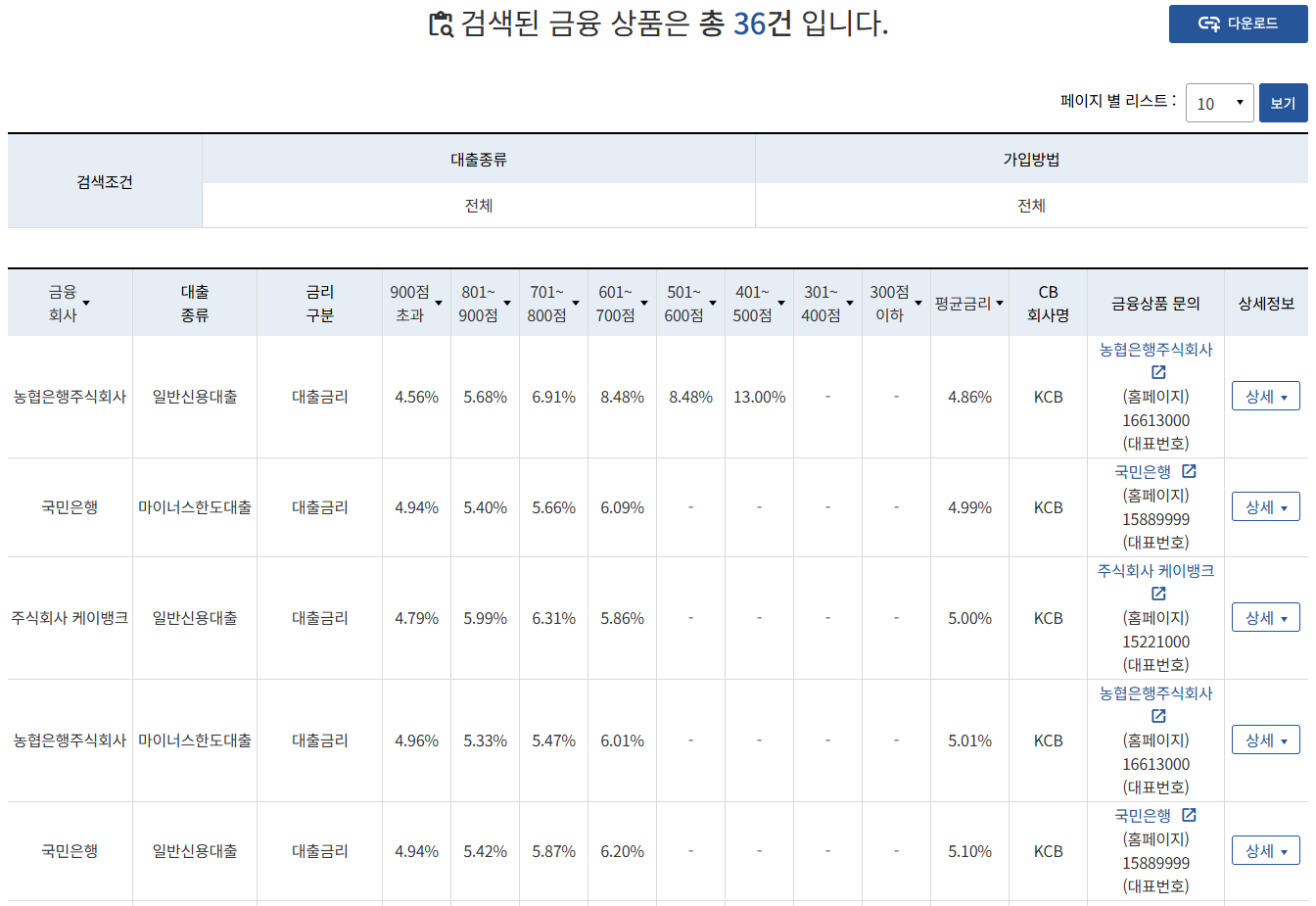Click the CB 회사명 column header
This screenshot has height=906, width=1316.
(x=1048, y=304)
